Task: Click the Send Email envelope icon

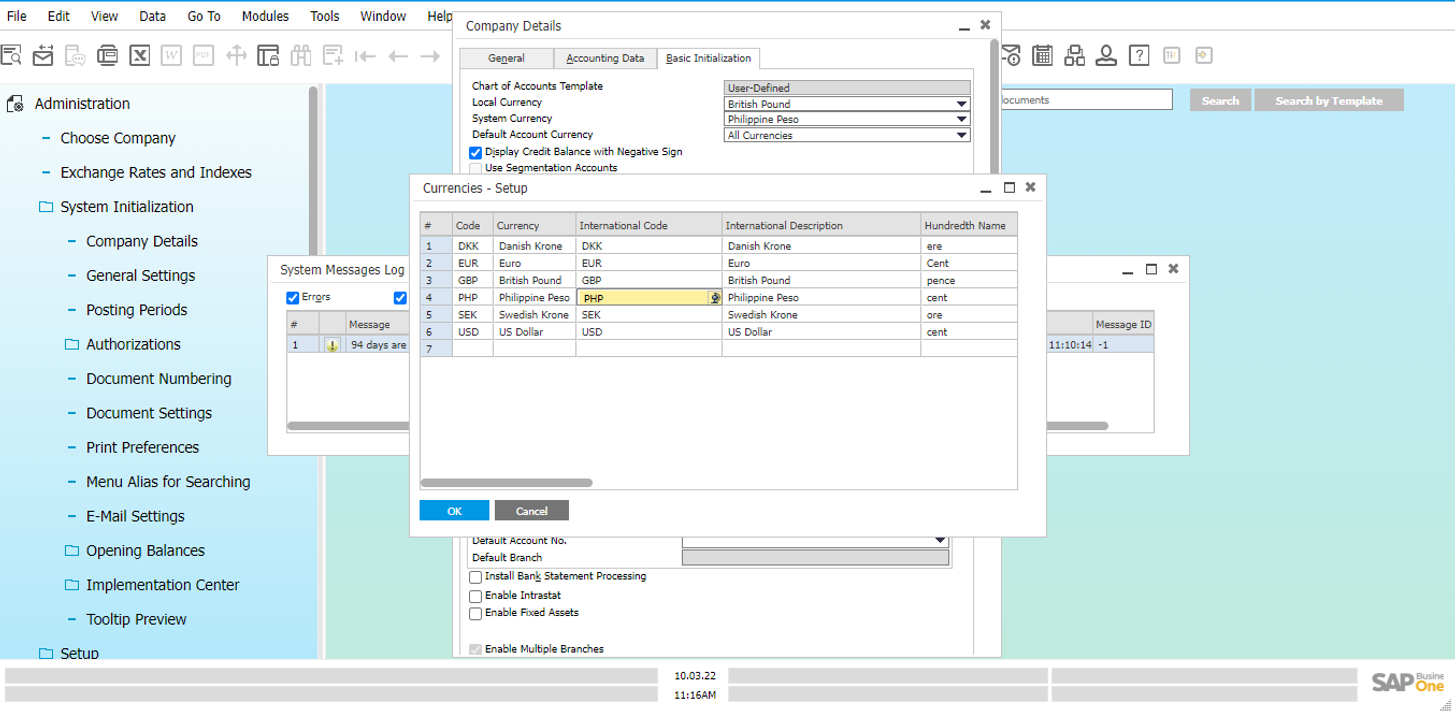Action: pyautogui.click(x=43, y=56)
